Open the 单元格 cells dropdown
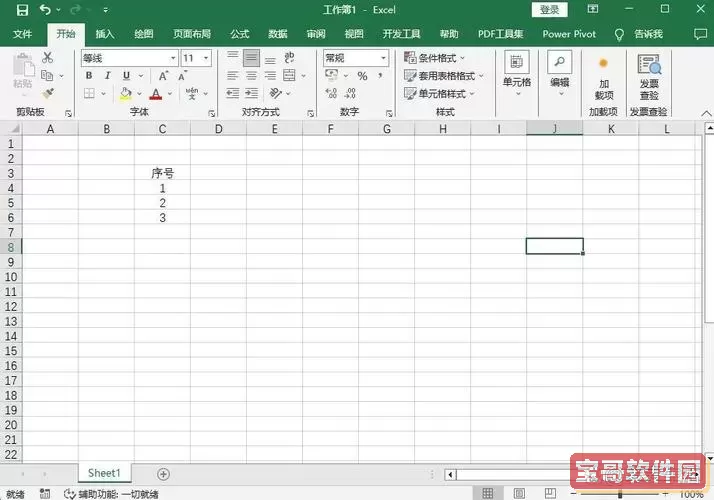The height and width of the screenshot is (500, 714). 517,74
